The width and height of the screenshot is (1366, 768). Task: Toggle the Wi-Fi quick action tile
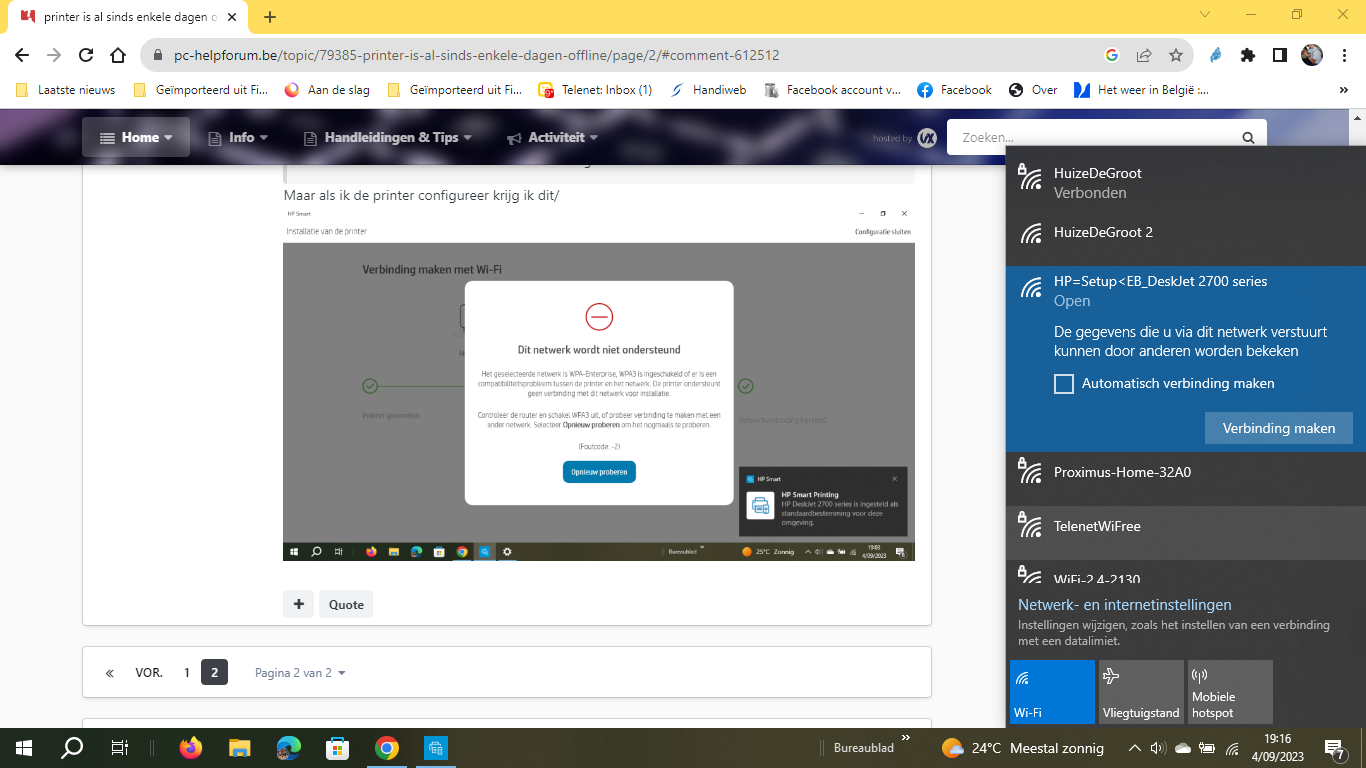pyautogui.click(x=1052, y=691)
